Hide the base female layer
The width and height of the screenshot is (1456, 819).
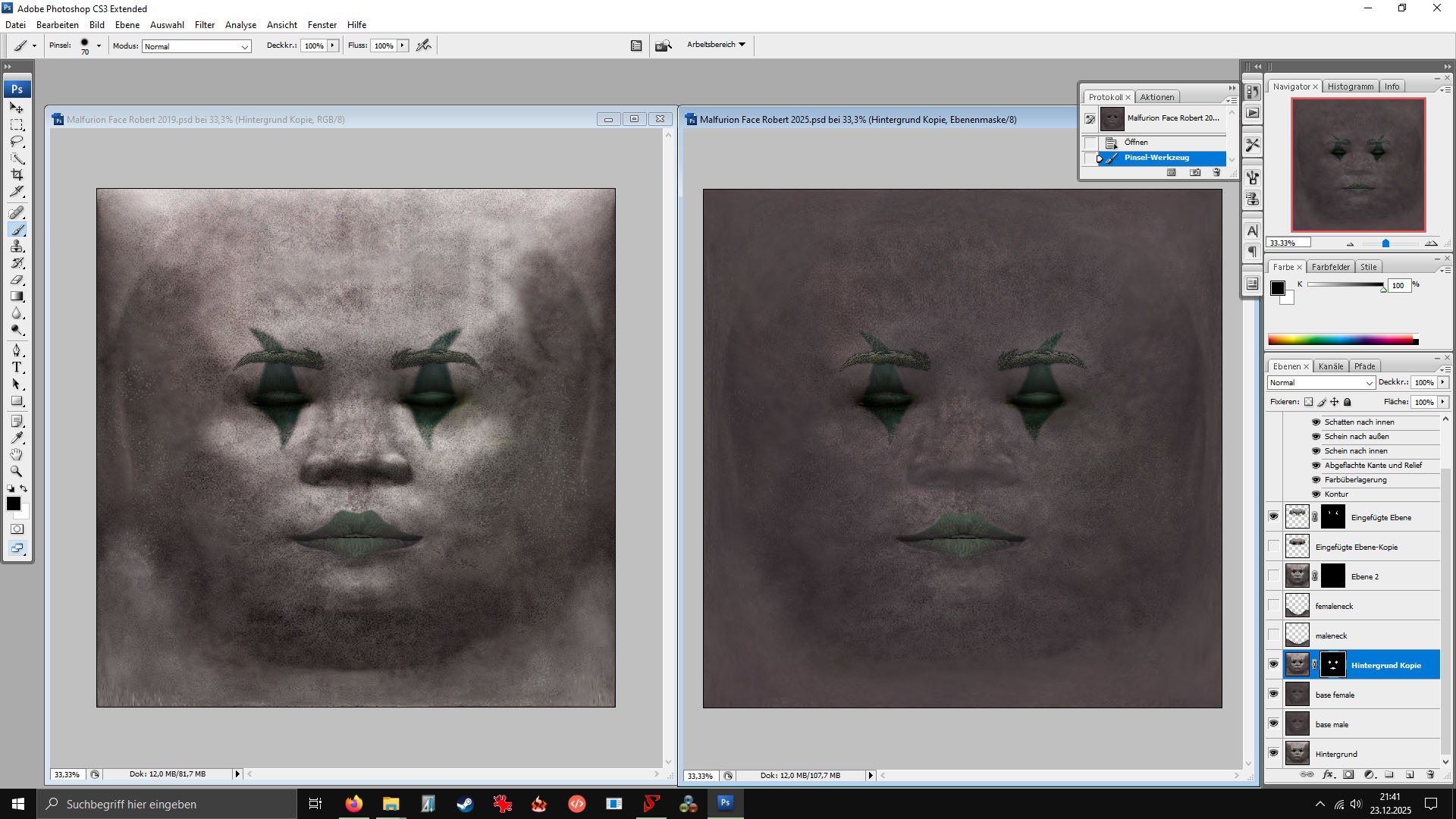(1273, 694)
